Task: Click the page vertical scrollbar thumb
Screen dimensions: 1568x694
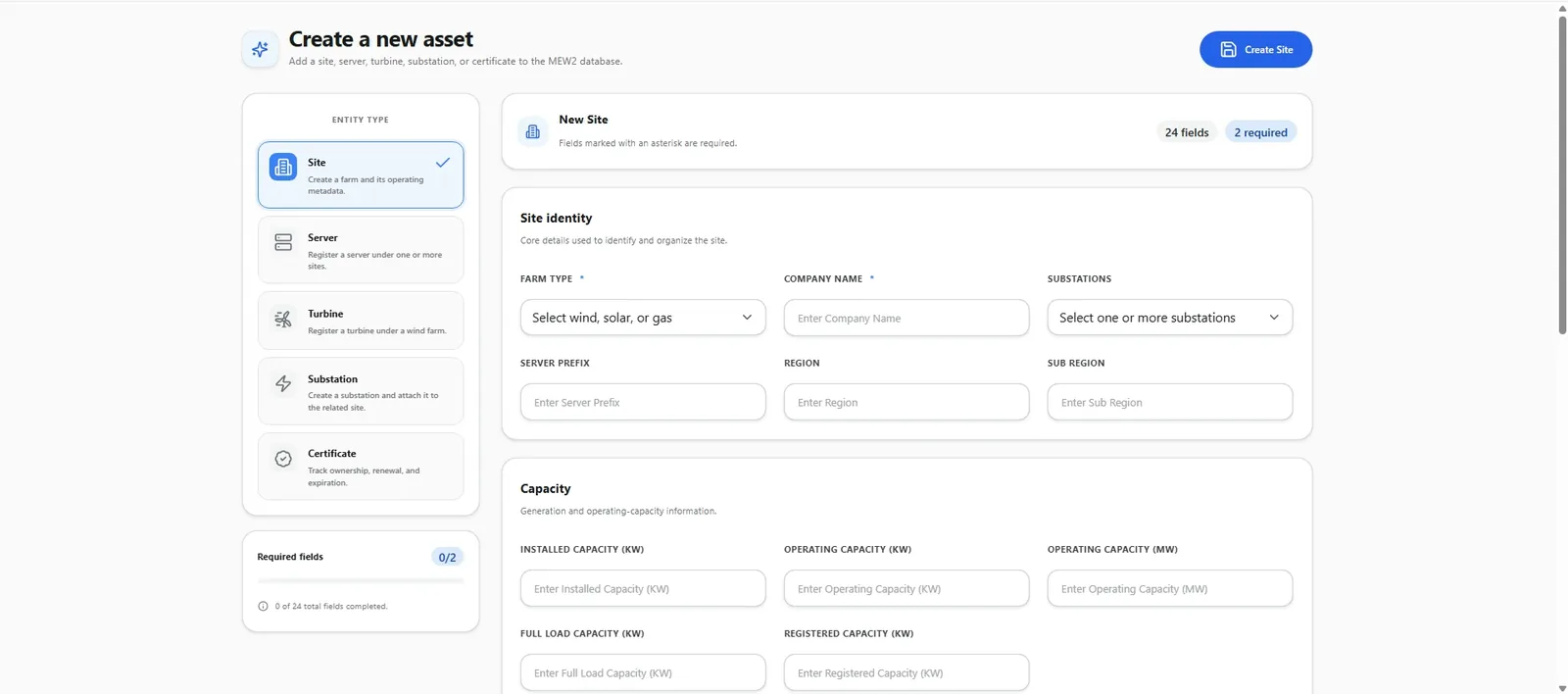Action: [x=1562, y=174]
